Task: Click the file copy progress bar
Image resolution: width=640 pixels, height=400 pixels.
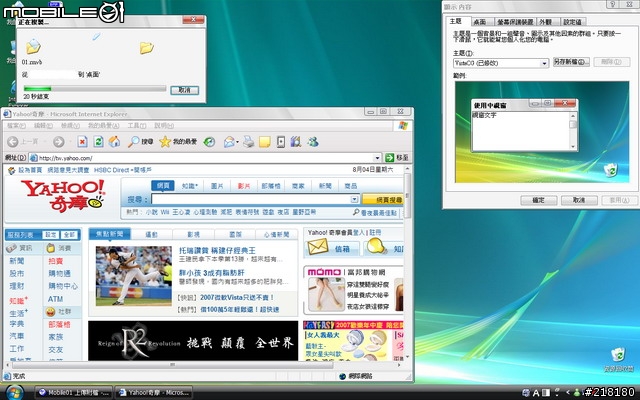Action: [x=95, y=89]
